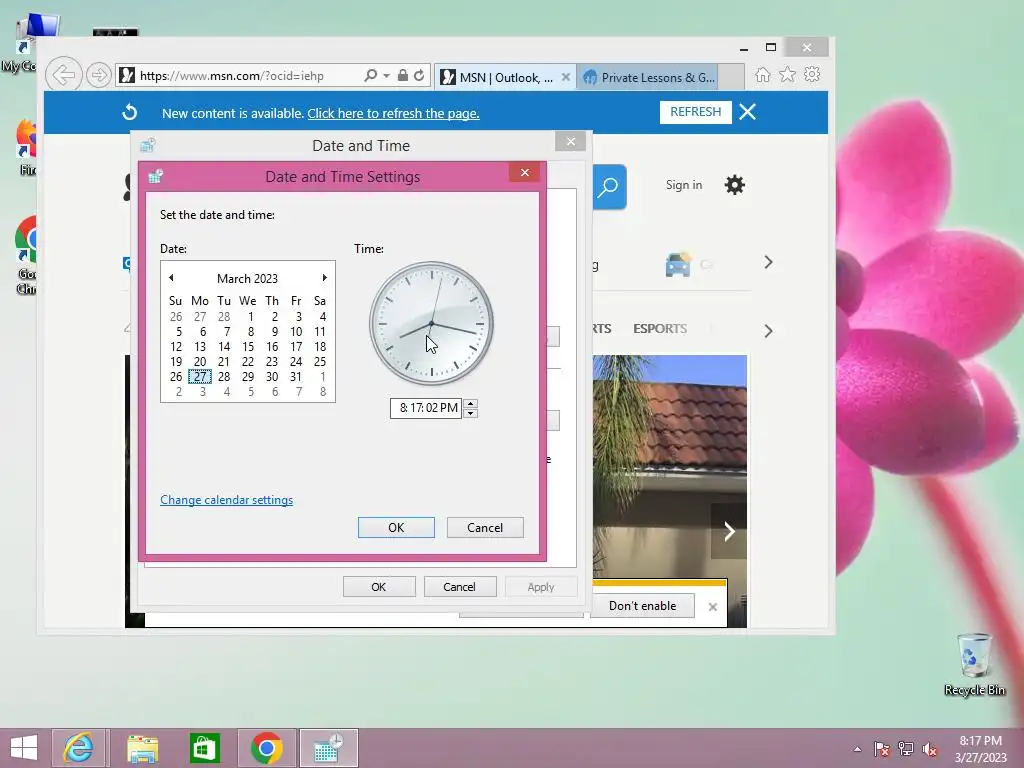This screenshot has height=768, width=1024.
Task: Open Google Chrome from the taskbar
Action: pyautogui.click(x=266, y=748)
